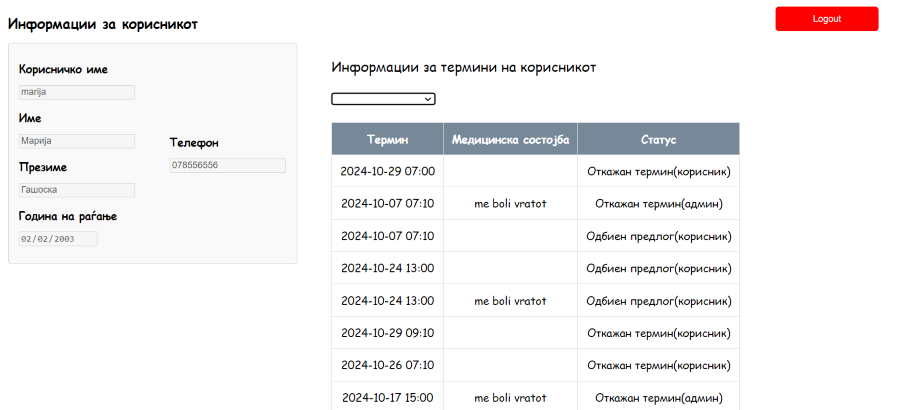Click the 2024-10-17 15:00 appointment cell
This screenshot has width=900, height=410.
[387, 397]
